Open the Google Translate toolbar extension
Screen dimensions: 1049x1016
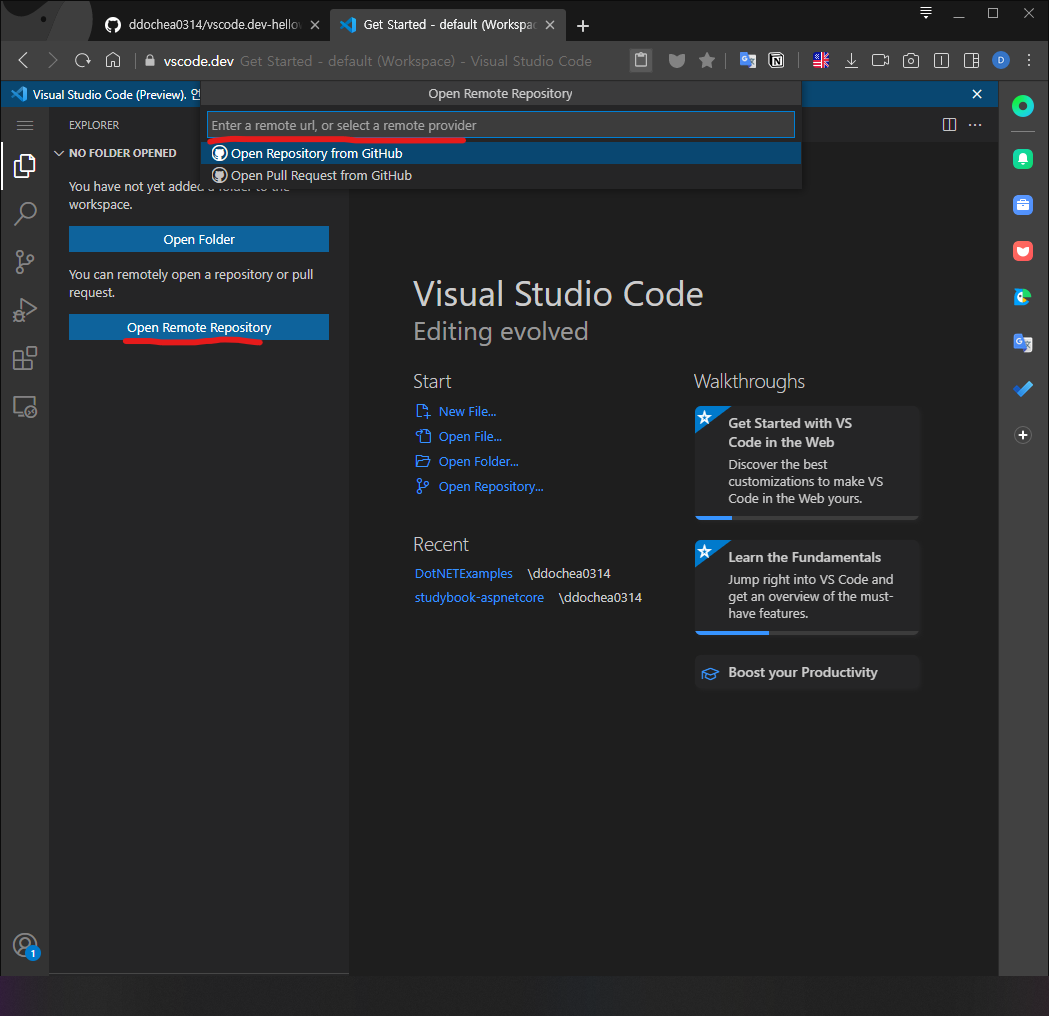(747, 61)
